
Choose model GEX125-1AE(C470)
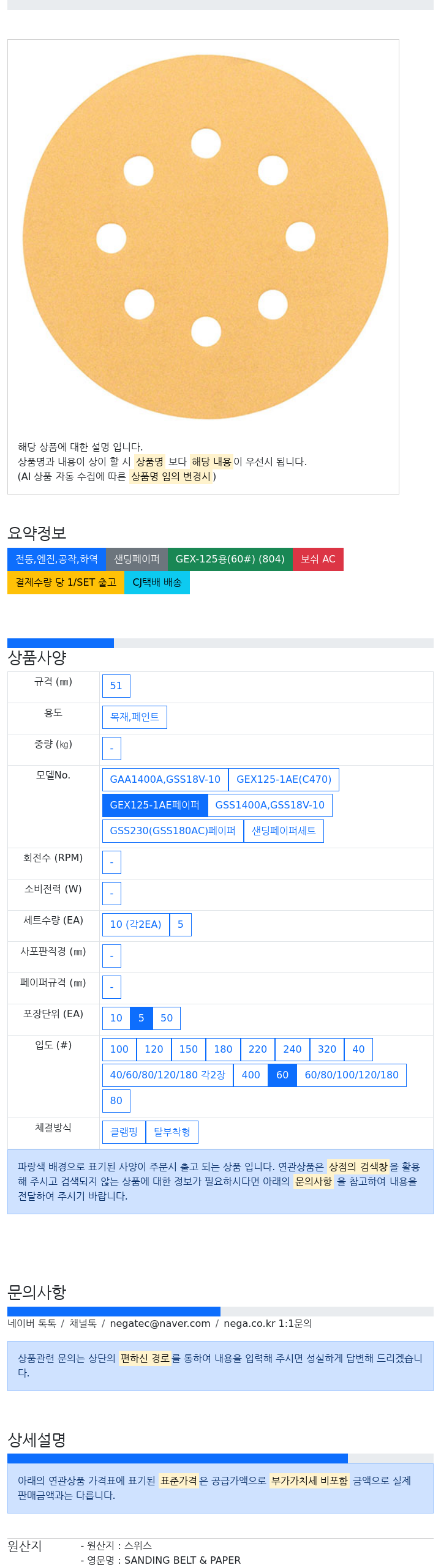[284, 779]
